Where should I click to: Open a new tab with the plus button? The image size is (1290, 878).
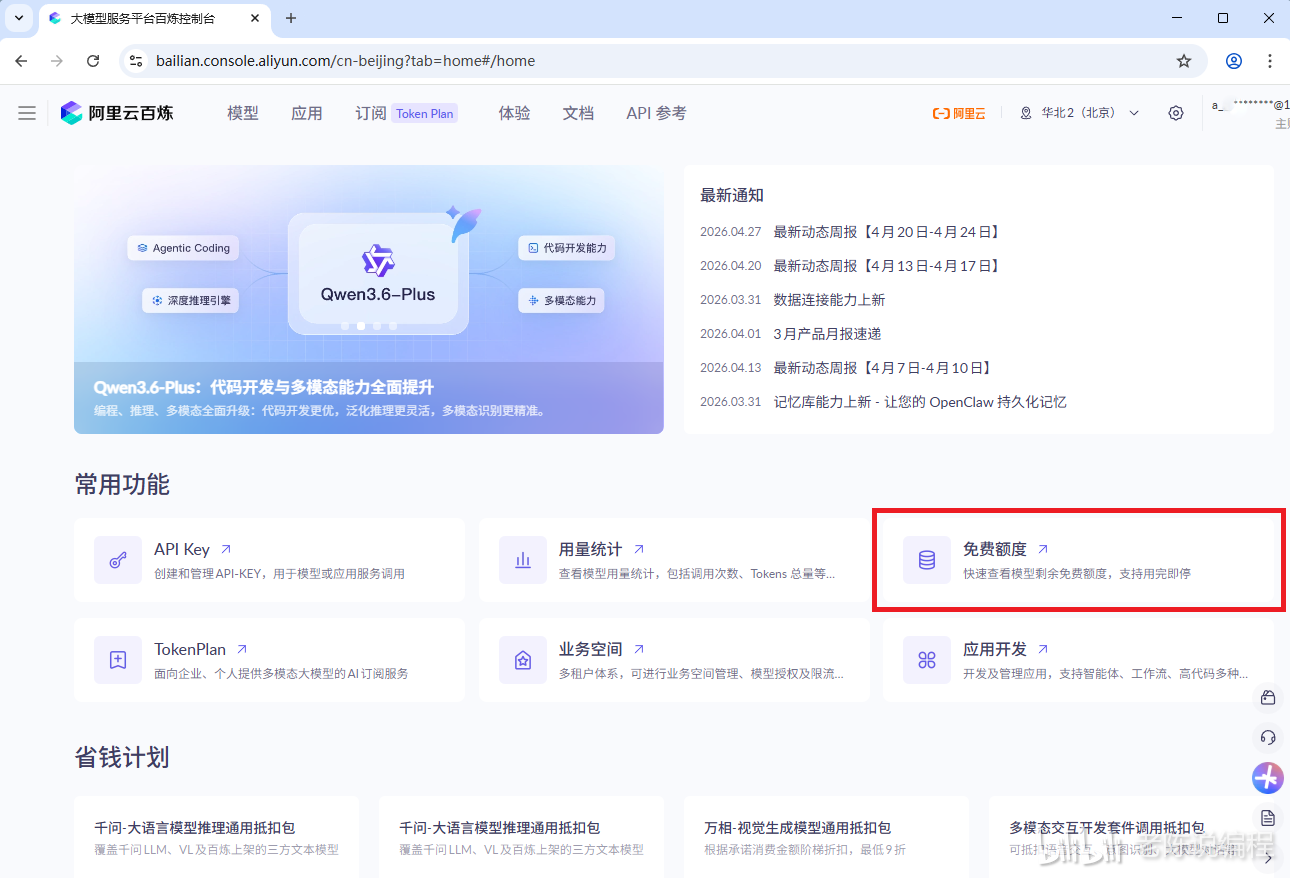291,18
